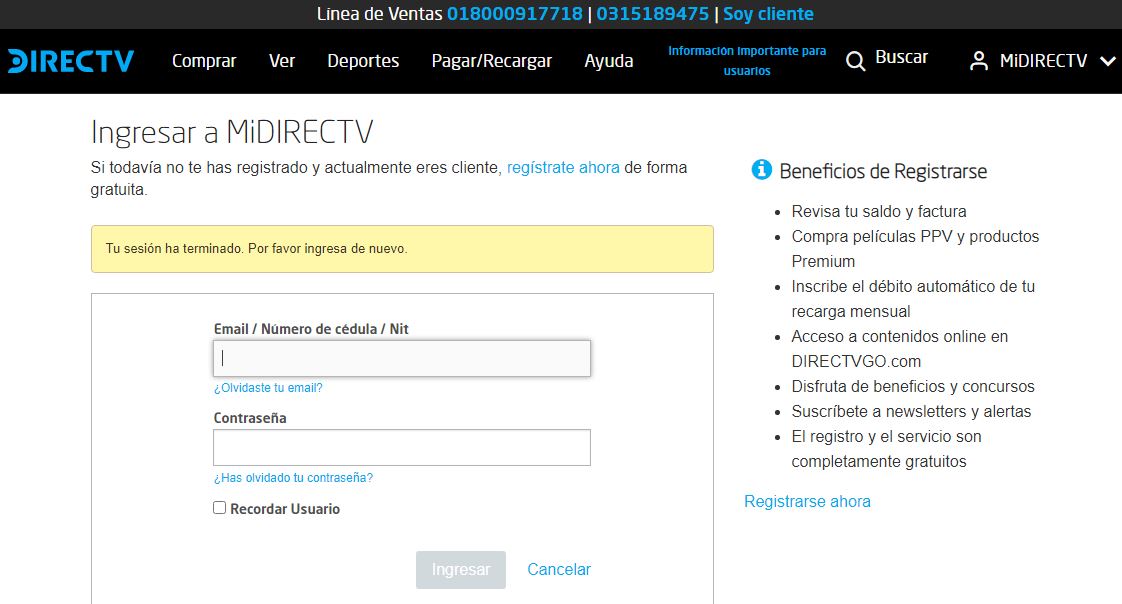The width and height of the screenshot is (1122, 604).
Task: Click the ¿Olvidaste tu email? link
Action: 268,388
